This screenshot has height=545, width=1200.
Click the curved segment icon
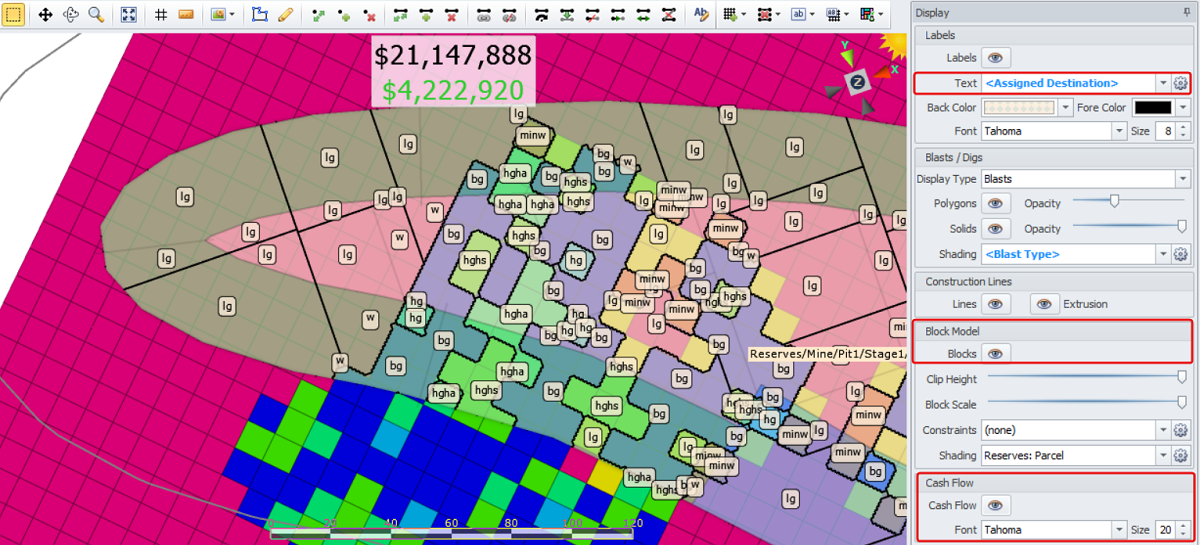[541, 14]
